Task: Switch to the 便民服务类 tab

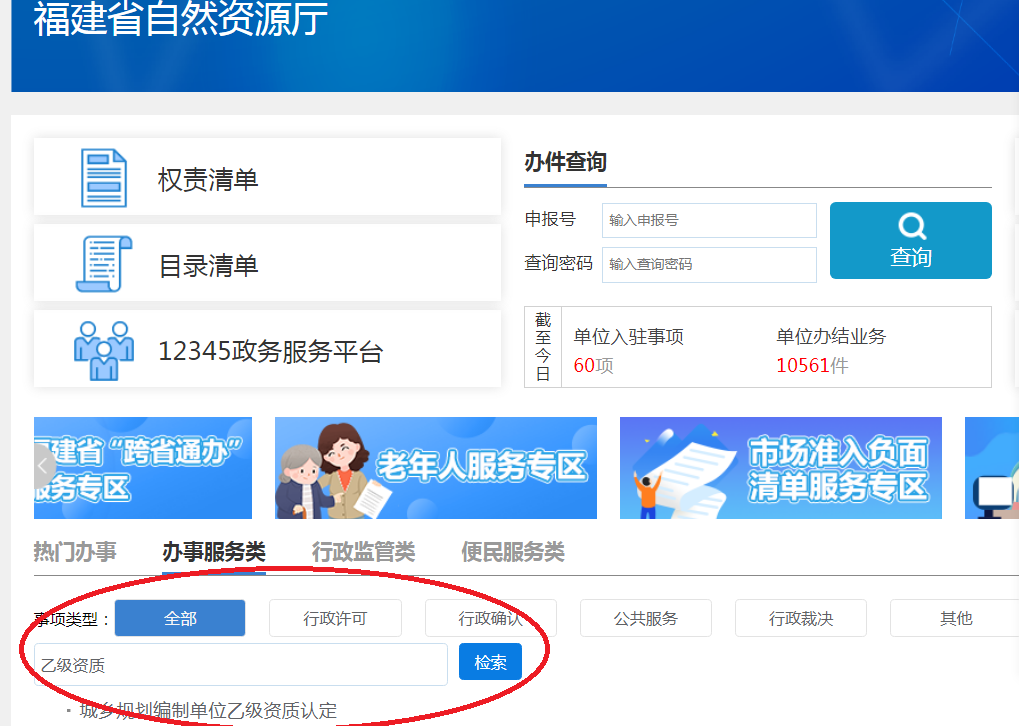Action: pyautogui.click(x=513, y=552)
